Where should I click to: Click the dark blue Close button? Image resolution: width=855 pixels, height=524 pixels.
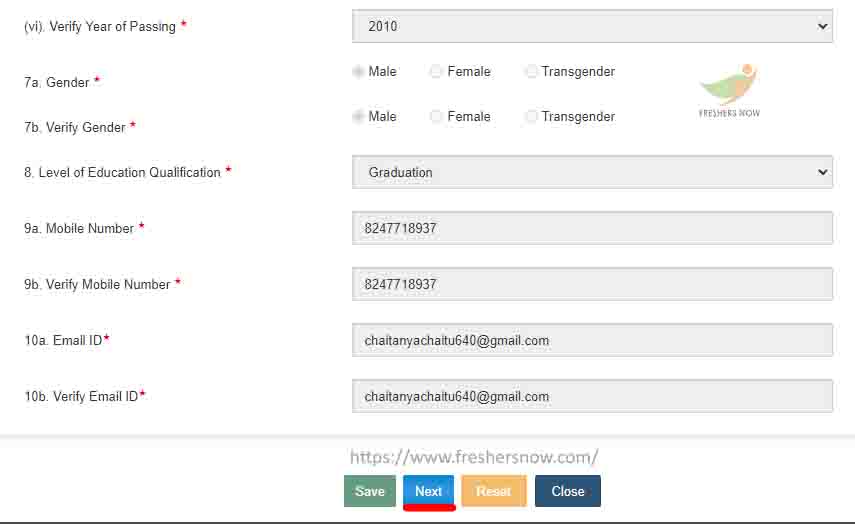click(x=568, y=491)
